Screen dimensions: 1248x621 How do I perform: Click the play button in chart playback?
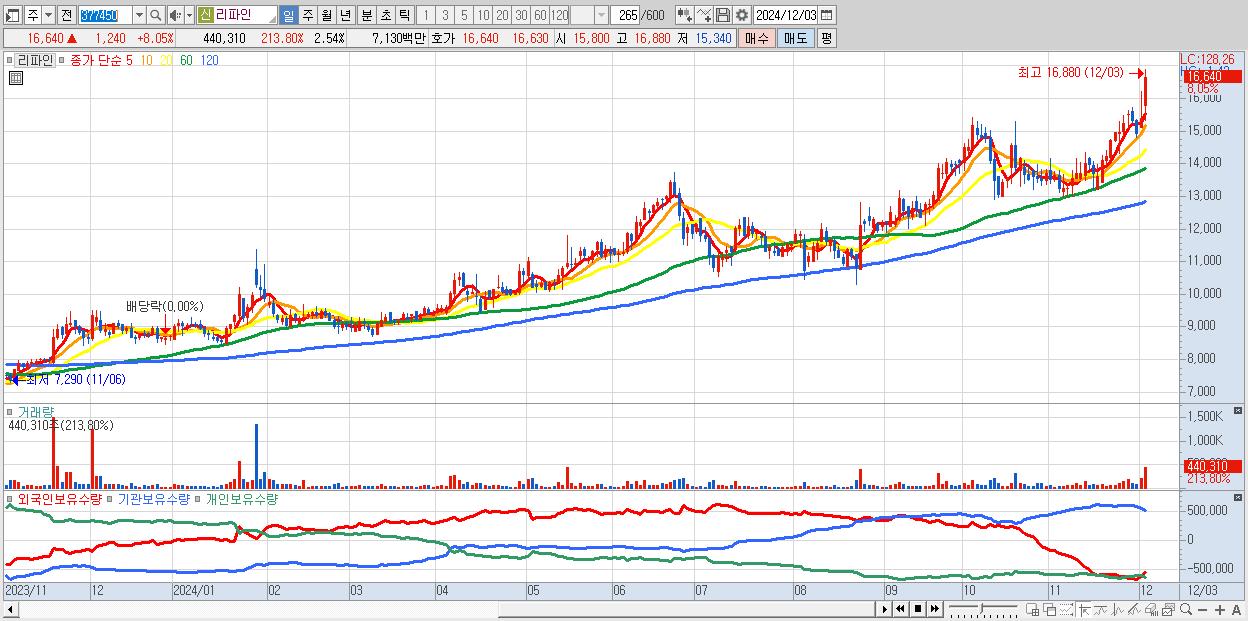(885, 609)
